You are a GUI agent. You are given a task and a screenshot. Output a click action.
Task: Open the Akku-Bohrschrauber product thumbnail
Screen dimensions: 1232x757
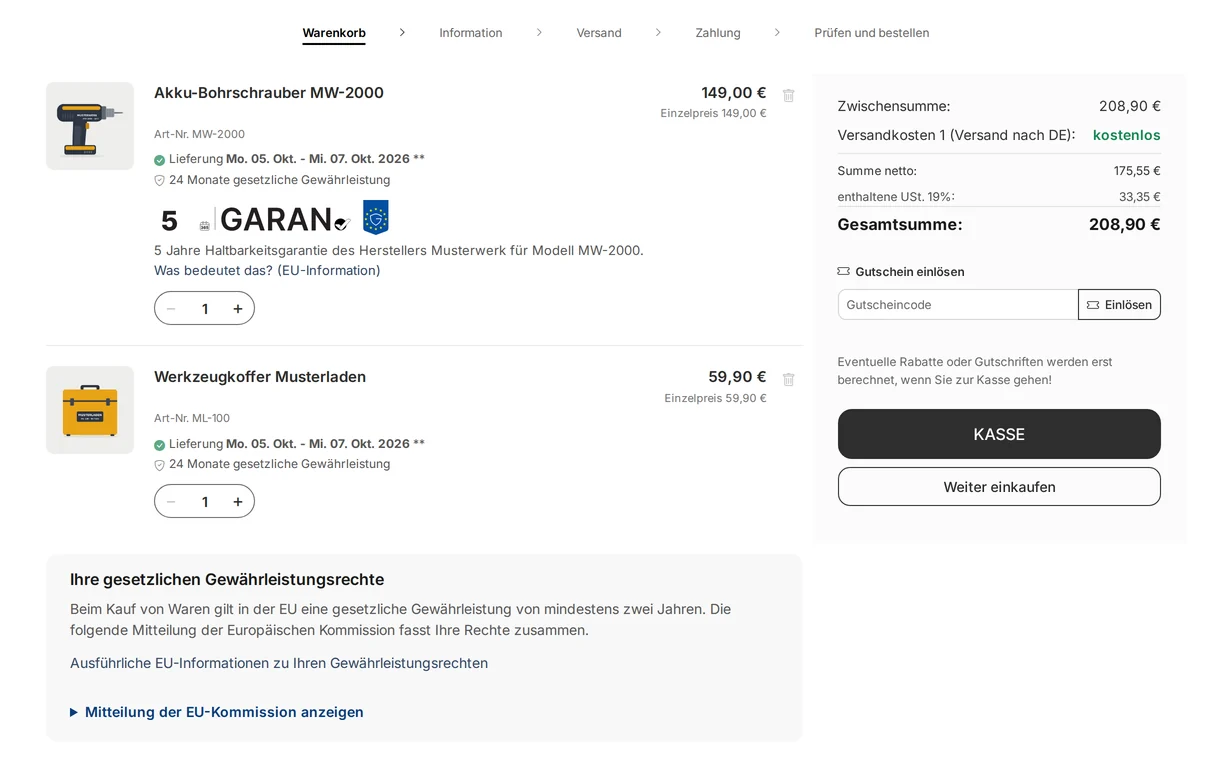(90, 126)
